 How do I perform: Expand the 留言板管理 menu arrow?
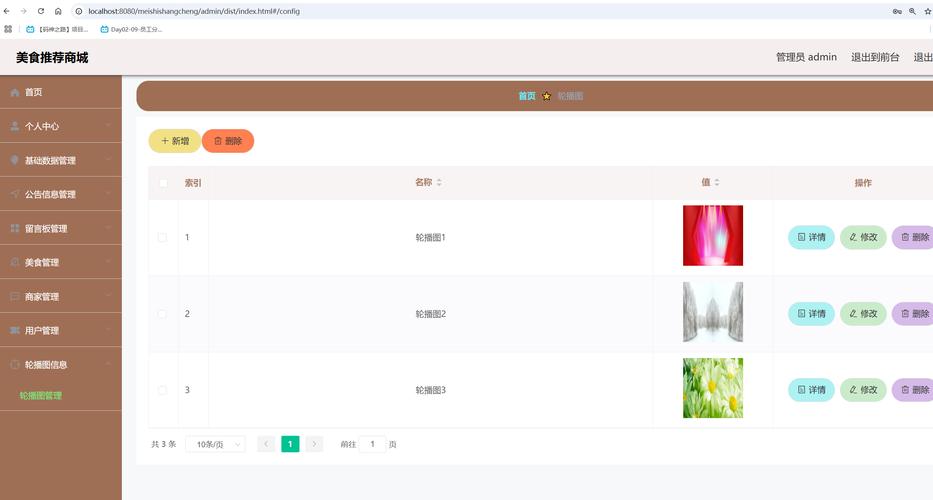pos(108,227)
